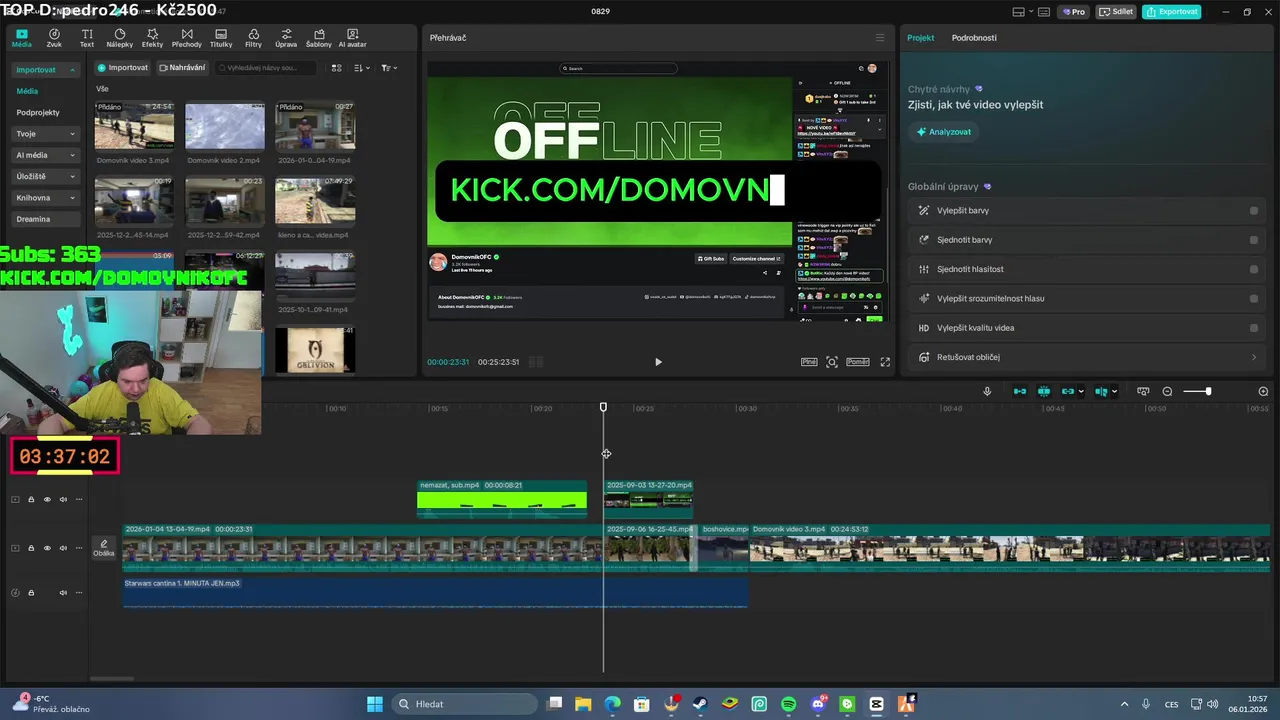Image resolution: width=1280 pixels, height=720 pixels.
Task: Collapse the Importovat sidebar section
Action: click(46, 70)
